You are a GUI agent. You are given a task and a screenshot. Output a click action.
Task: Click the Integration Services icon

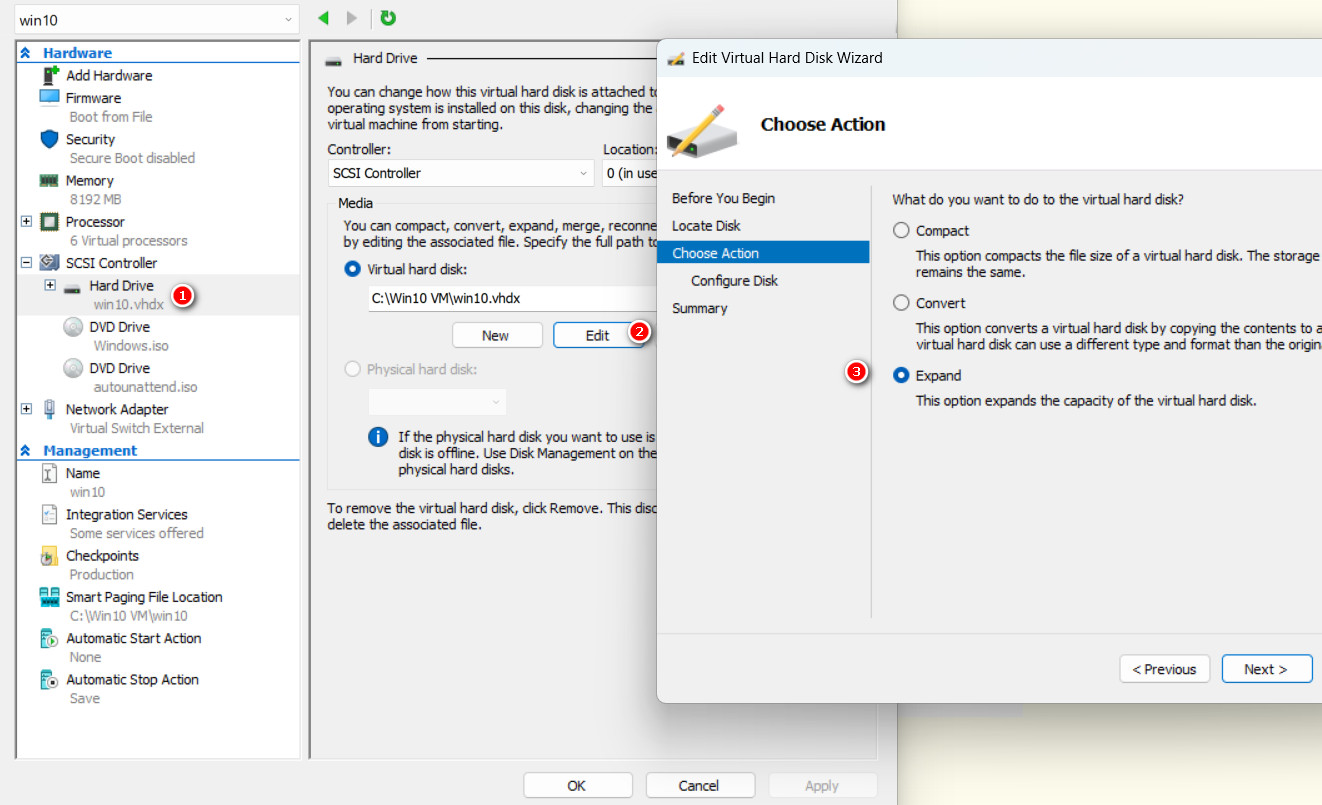49,515
